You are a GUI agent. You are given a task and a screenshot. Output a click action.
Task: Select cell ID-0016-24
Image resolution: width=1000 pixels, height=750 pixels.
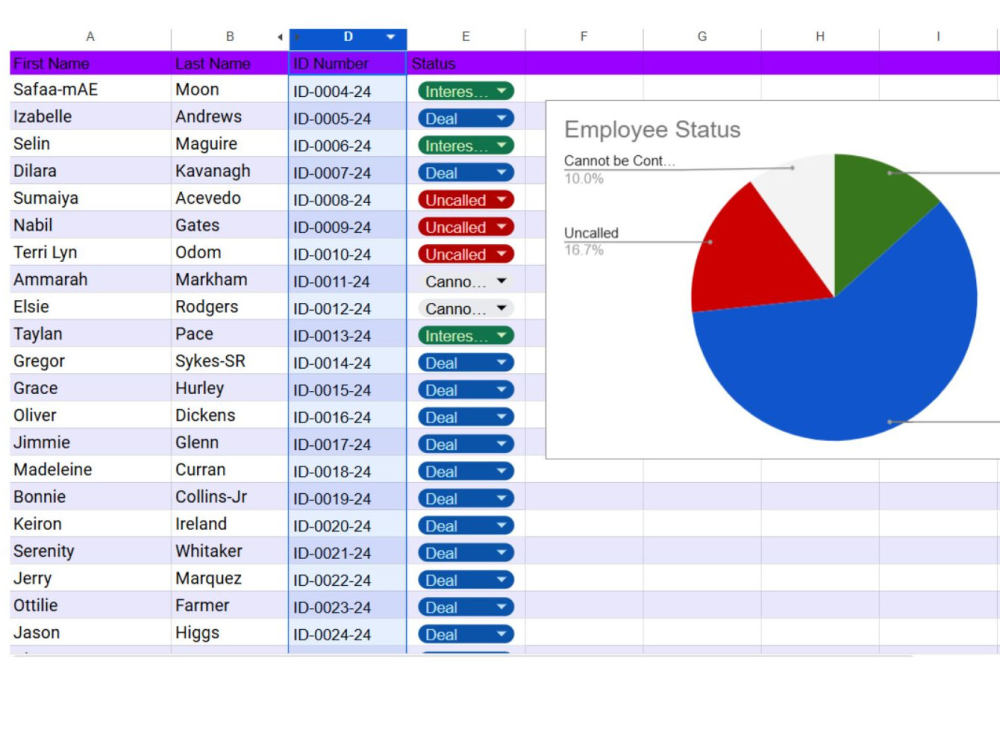point(348,417)
